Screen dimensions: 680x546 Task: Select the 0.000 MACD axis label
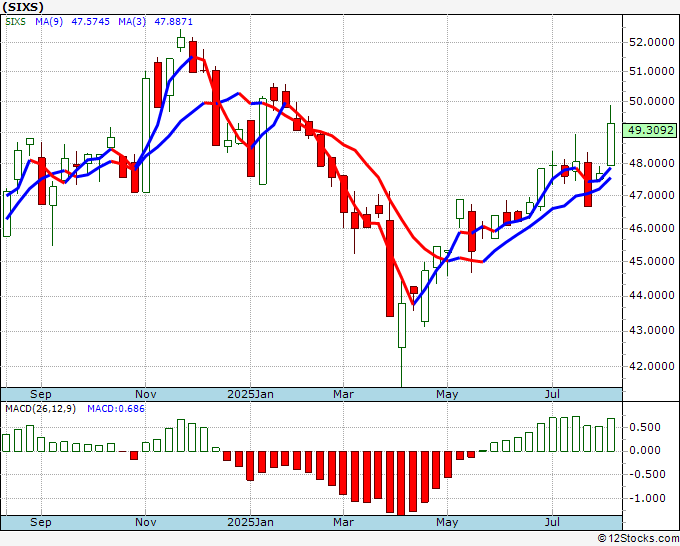tap(645, 451)
